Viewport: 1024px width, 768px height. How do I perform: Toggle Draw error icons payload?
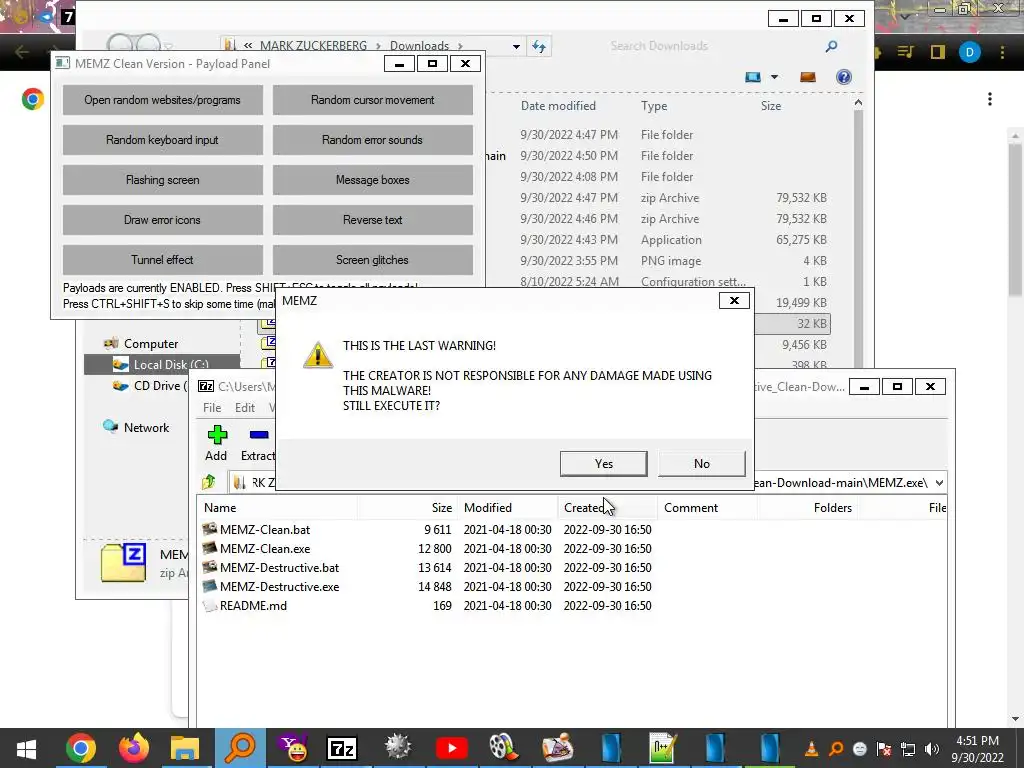tap(163, 219)
